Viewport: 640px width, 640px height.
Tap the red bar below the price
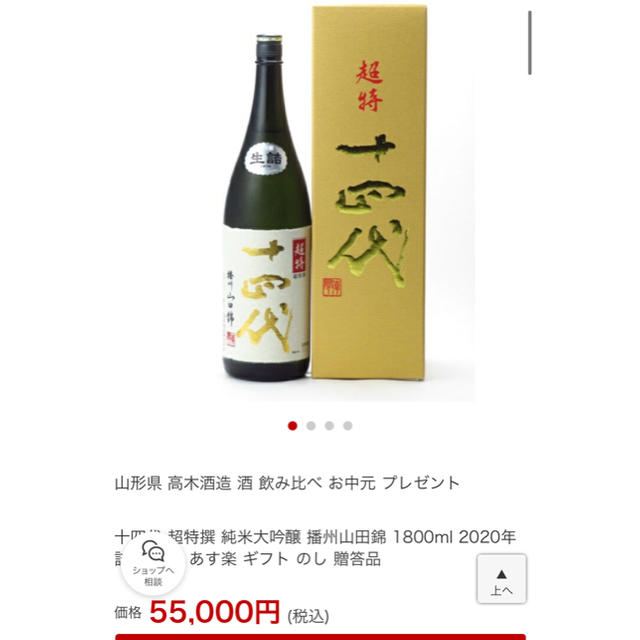click(x=320, y=637)
